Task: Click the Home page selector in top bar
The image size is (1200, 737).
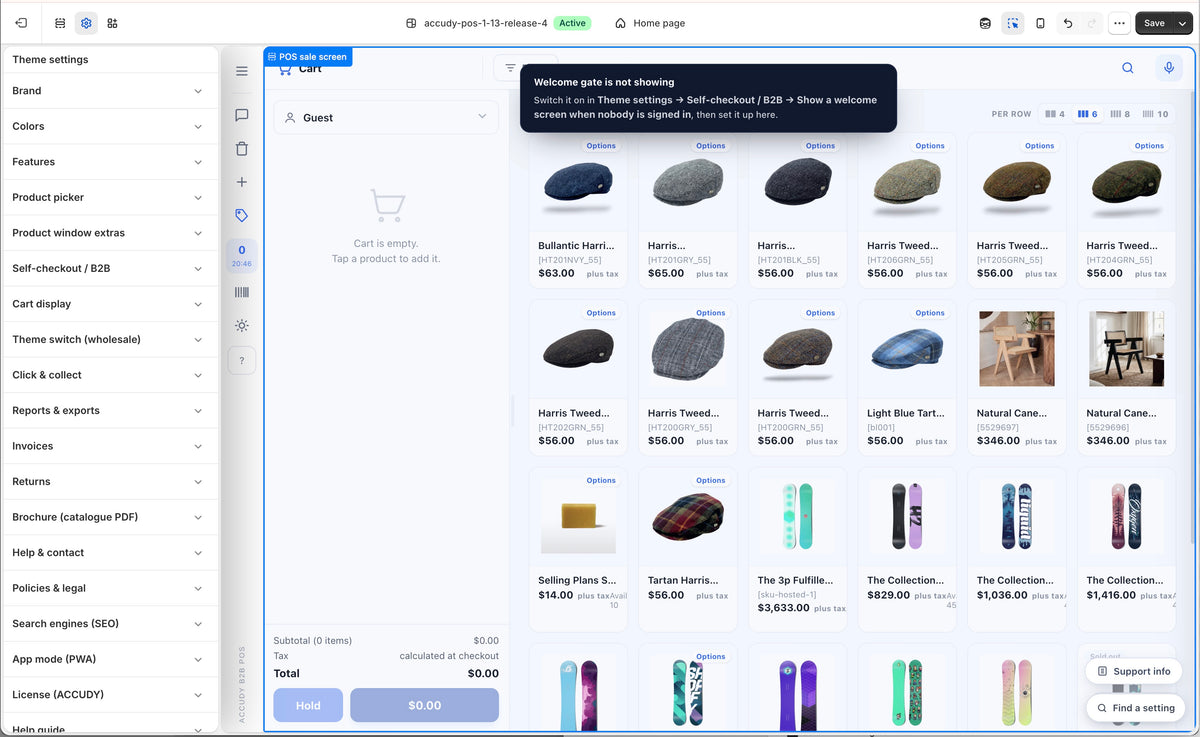Action: click(650, 23)
